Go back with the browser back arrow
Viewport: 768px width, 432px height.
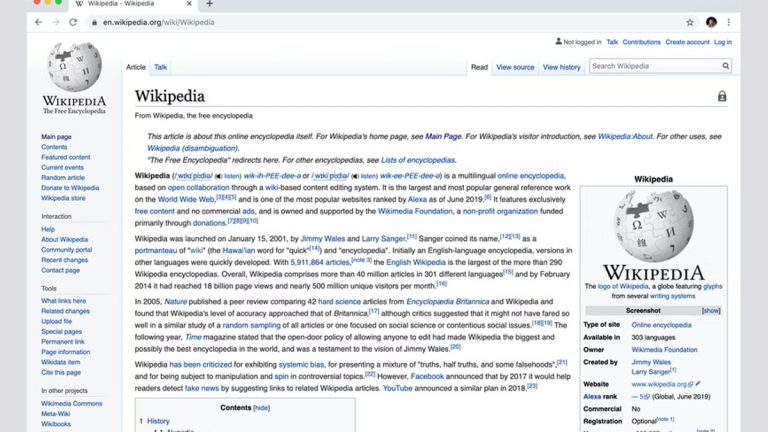coord(39,23)
